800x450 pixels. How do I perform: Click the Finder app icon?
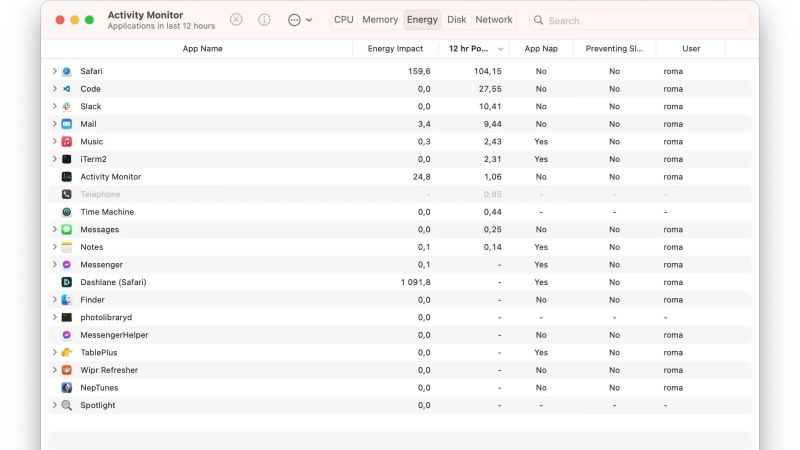(67, 300)
